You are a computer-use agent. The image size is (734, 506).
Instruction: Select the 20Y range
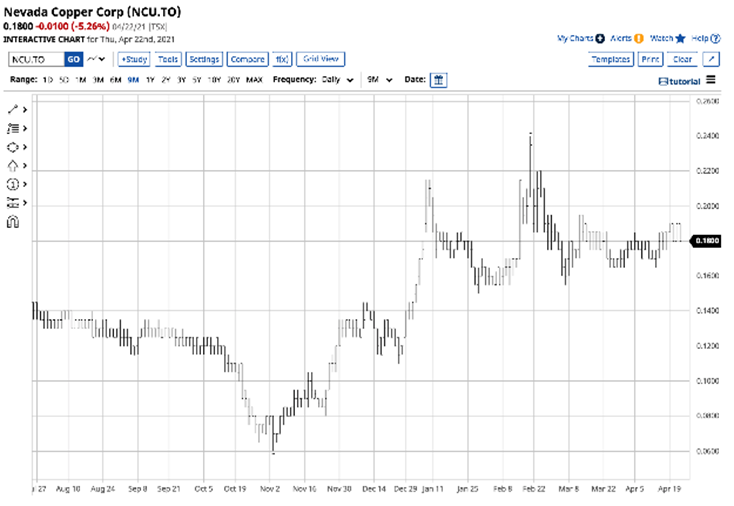click(233, 80)
